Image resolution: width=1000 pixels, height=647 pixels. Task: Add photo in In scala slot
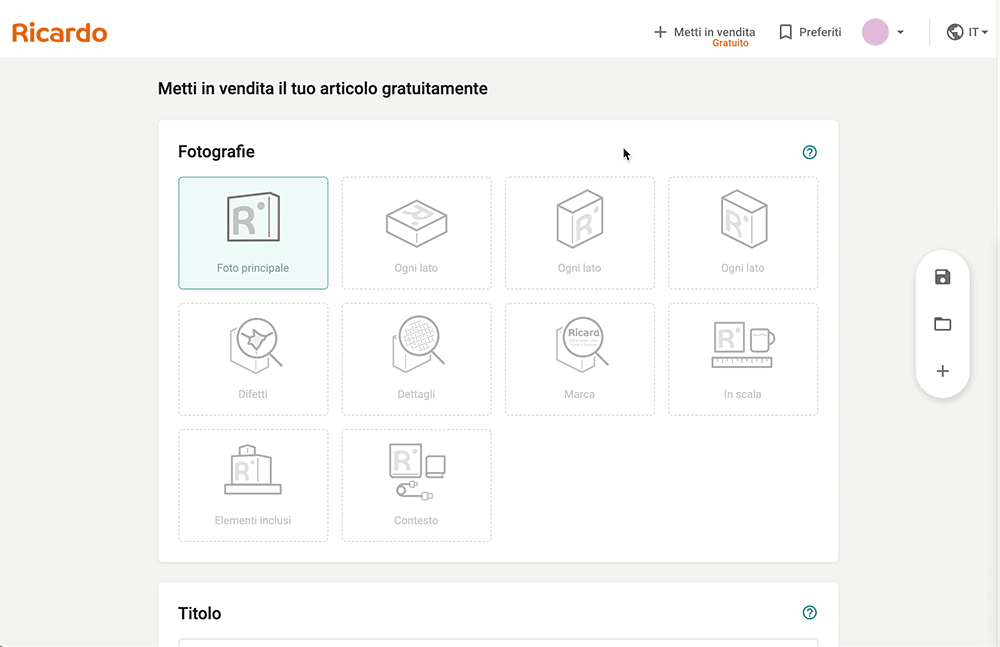click(743, 359)
